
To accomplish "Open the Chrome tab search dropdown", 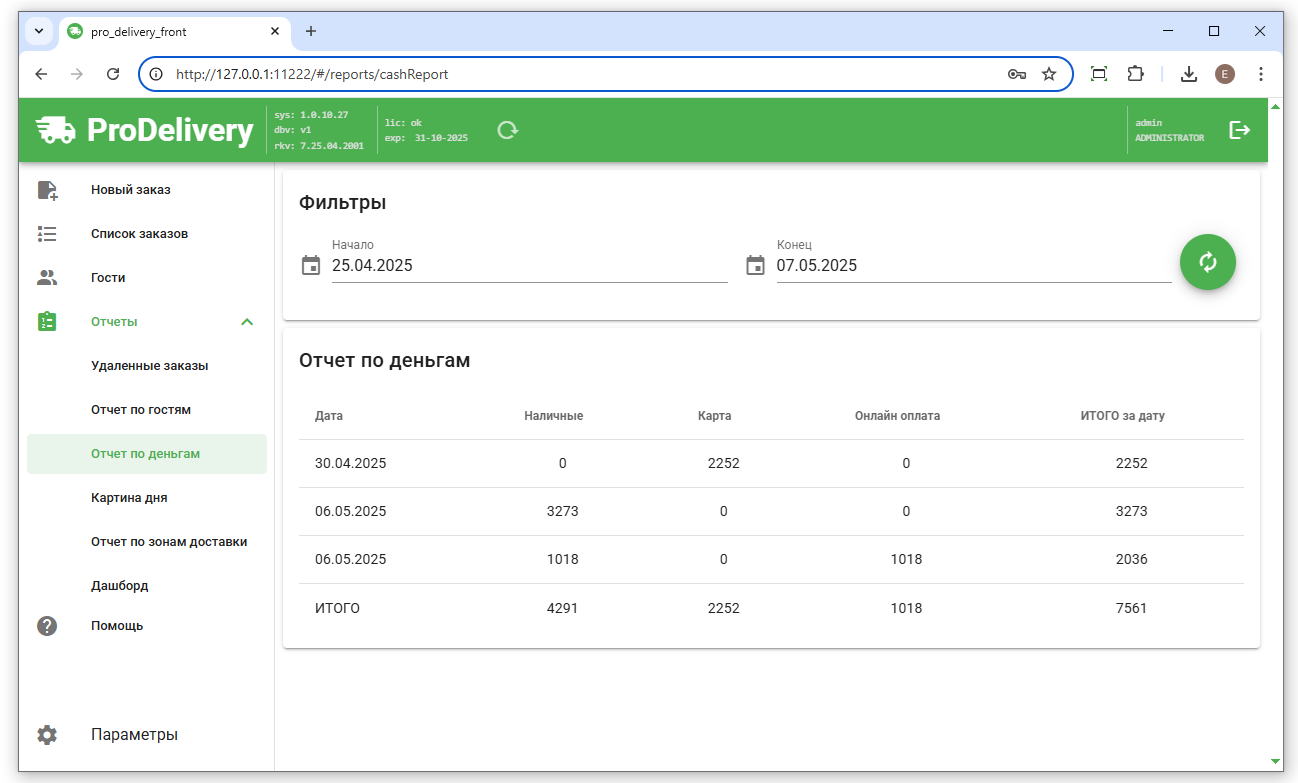I will coord(39,31).
